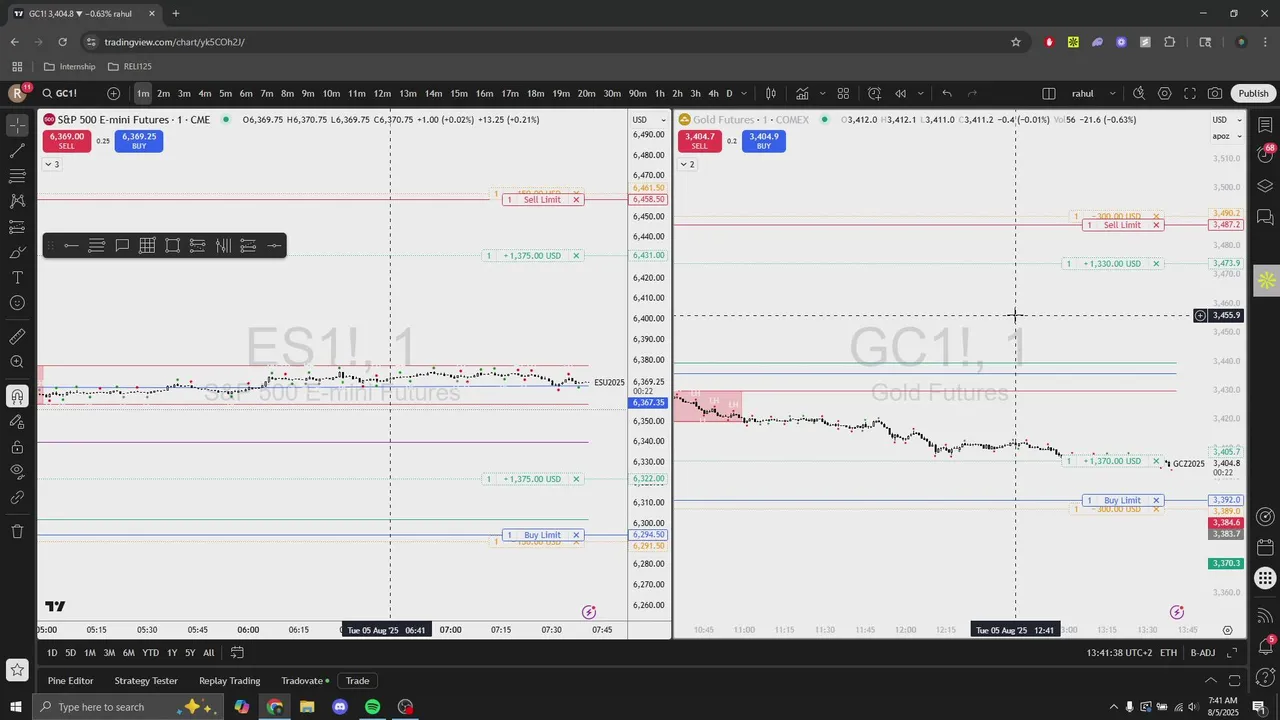Select the D daily timeframe
This screenshot has height=720, width=1280.
pos(729,93)
